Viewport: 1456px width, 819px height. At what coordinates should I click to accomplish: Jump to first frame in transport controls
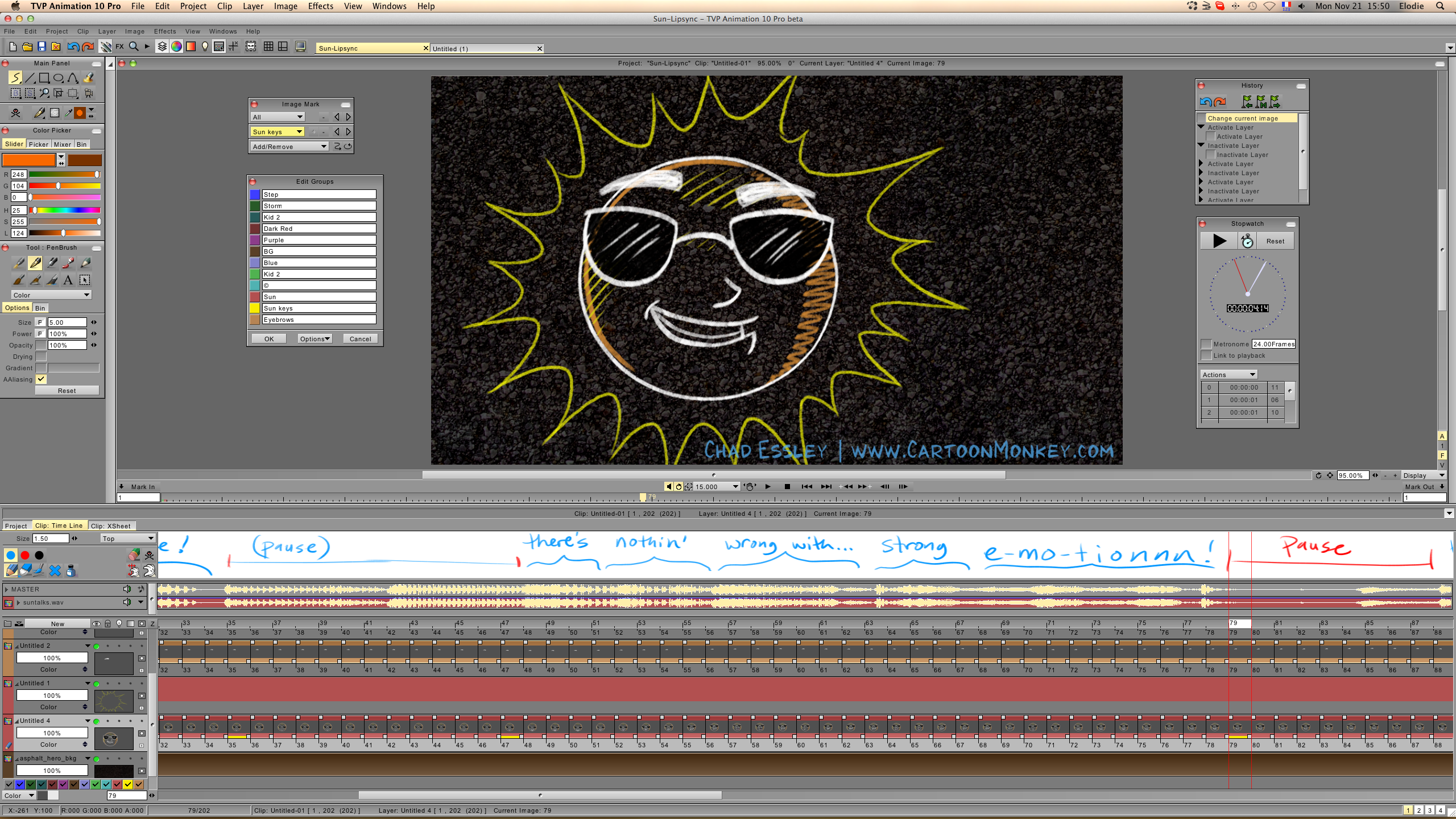pos(806,486)
